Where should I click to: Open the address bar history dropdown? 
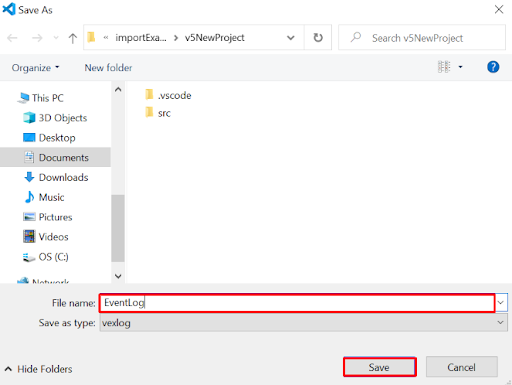291,38
